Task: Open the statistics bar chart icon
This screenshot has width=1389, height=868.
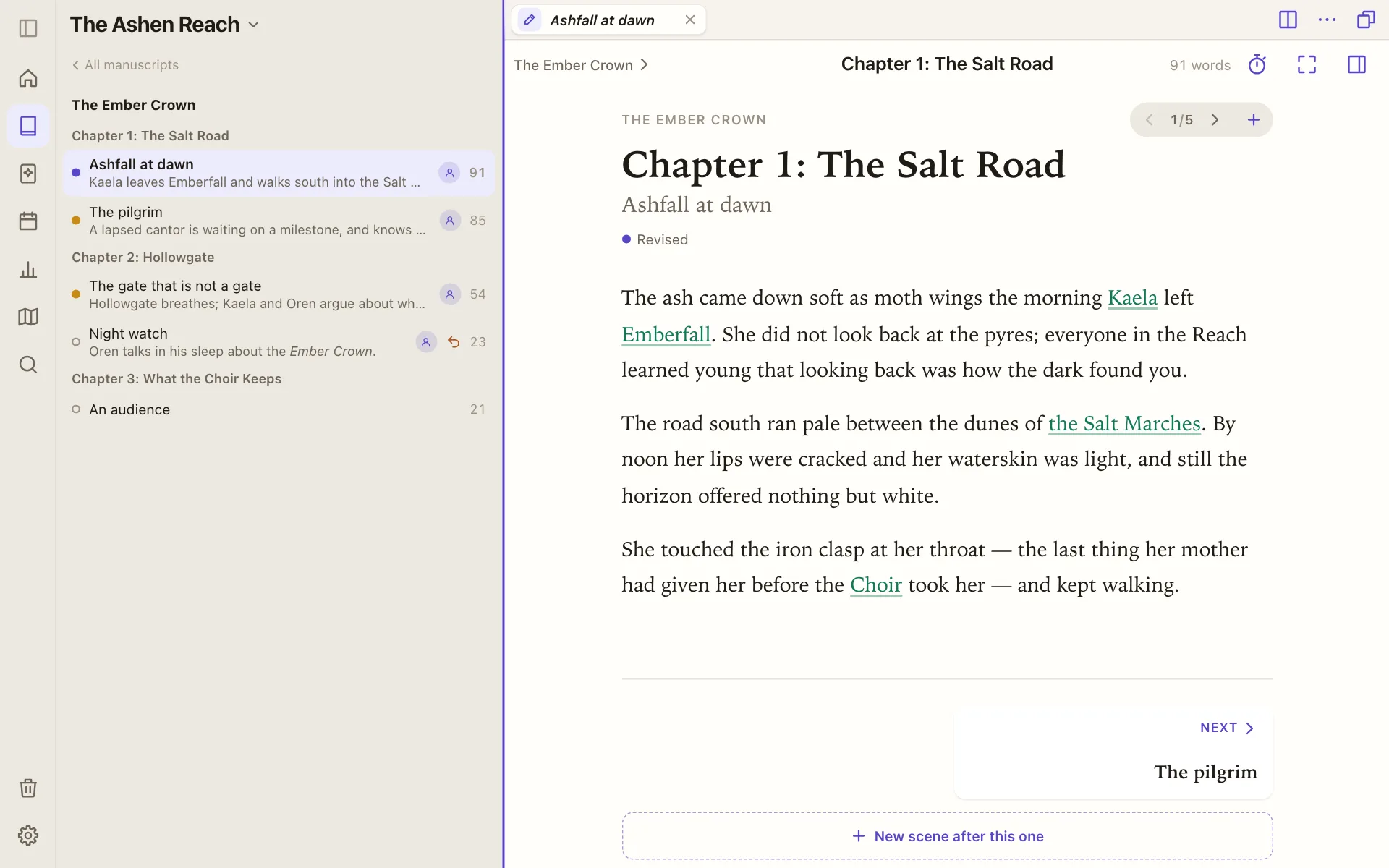Action: coord(28,270)
